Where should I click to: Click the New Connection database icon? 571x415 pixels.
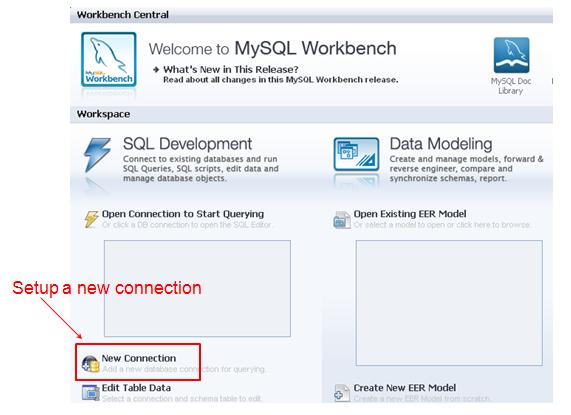[90, 364]
